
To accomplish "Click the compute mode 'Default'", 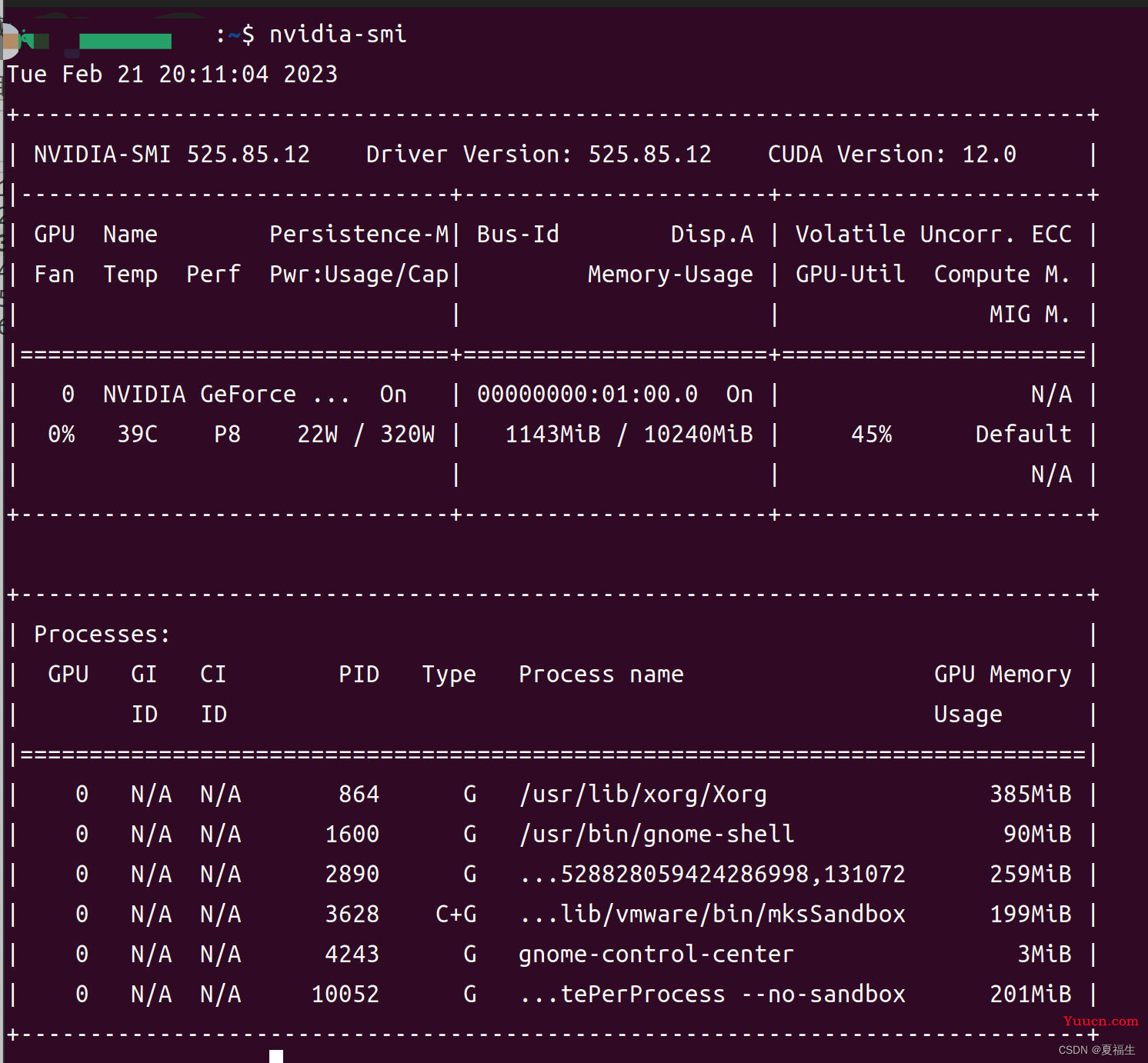I will tap(1023, 434).
